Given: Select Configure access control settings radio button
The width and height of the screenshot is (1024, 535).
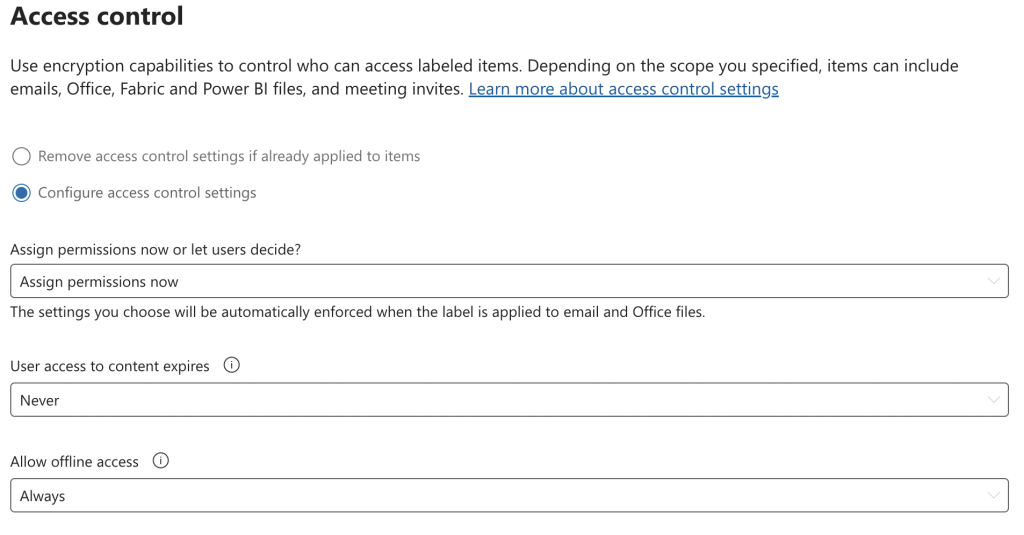Looking at the screenshot, I should [x=21, y=193].
